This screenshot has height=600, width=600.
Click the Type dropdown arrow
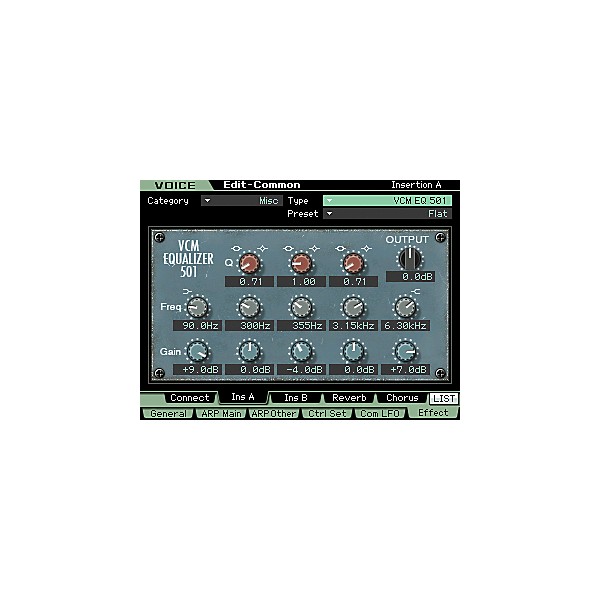tap(329, 201)
